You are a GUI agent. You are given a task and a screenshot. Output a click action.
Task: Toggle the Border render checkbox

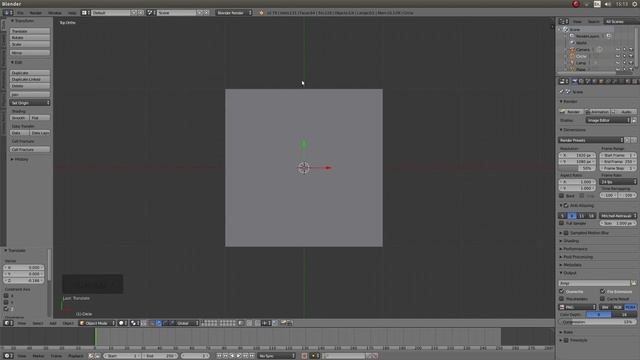tap(562, 196)
